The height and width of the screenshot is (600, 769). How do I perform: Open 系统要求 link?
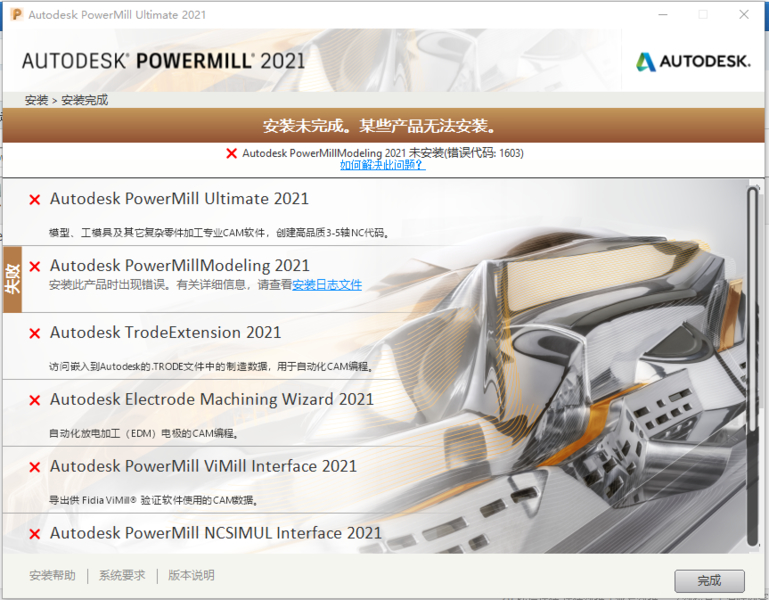pos(122,575)
